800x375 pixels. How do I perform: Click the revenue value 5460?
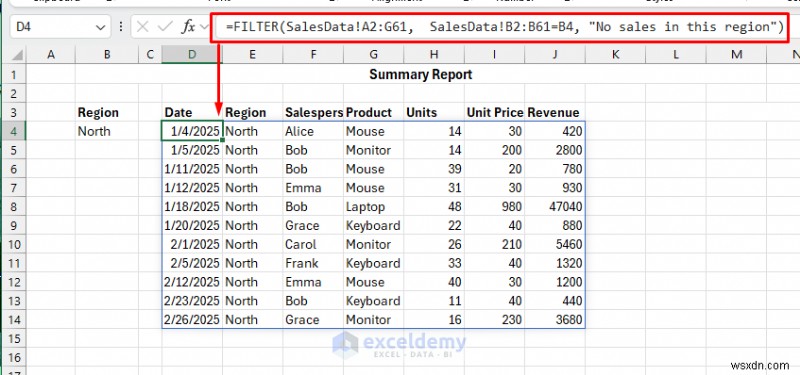[x=555, y=244]
